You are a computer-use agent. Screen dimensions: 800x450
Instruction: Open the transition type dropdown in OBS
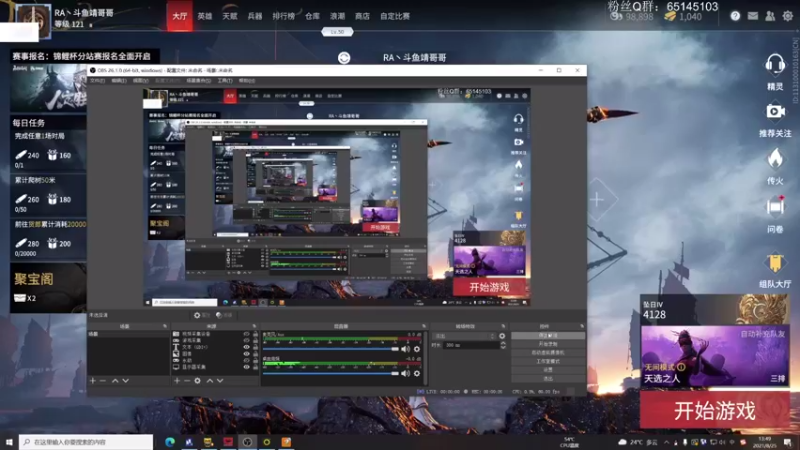(464, 336)
